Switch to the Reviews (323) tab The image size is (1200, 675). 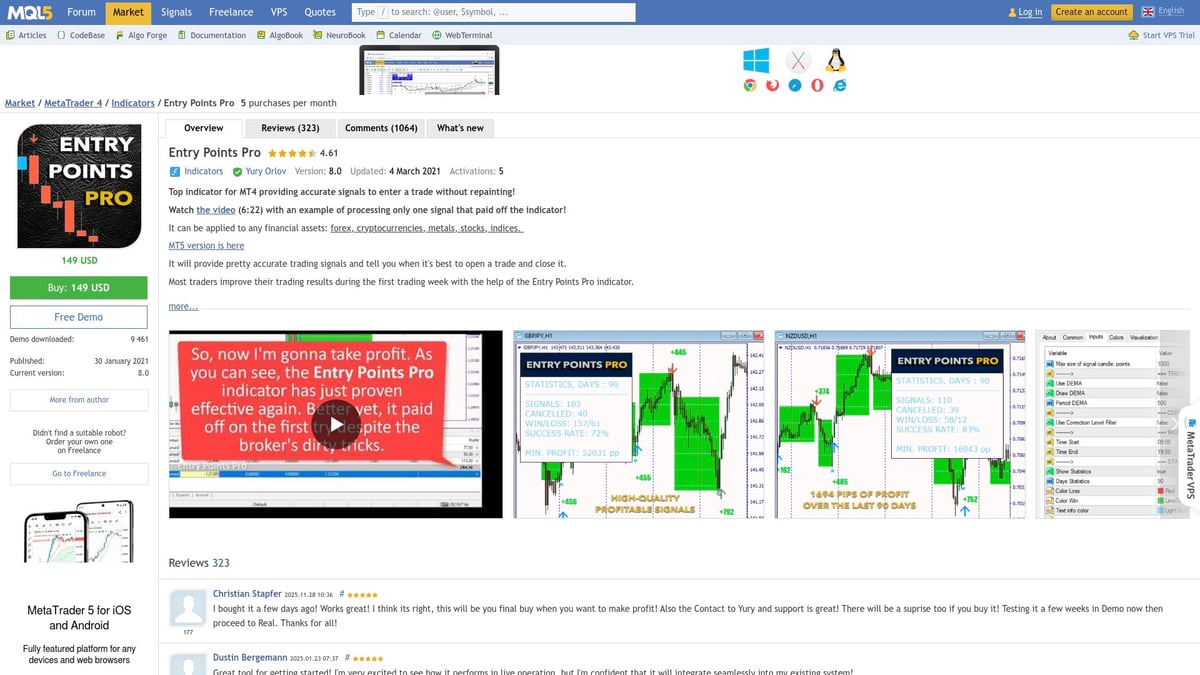[x=290, y=128]
